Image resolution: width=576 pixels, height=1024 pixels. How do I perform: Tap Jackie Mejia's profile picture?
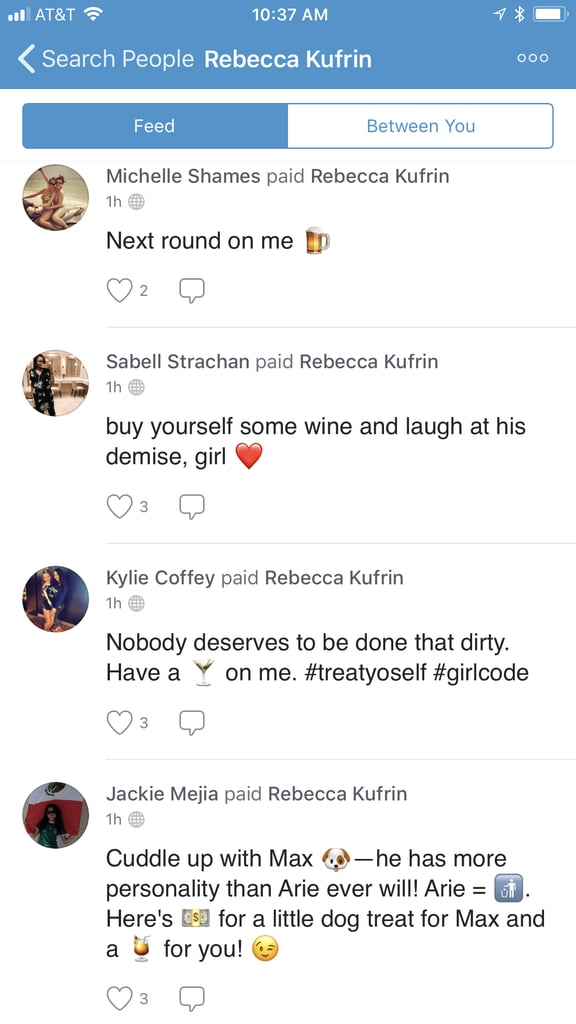pos(56,815)
